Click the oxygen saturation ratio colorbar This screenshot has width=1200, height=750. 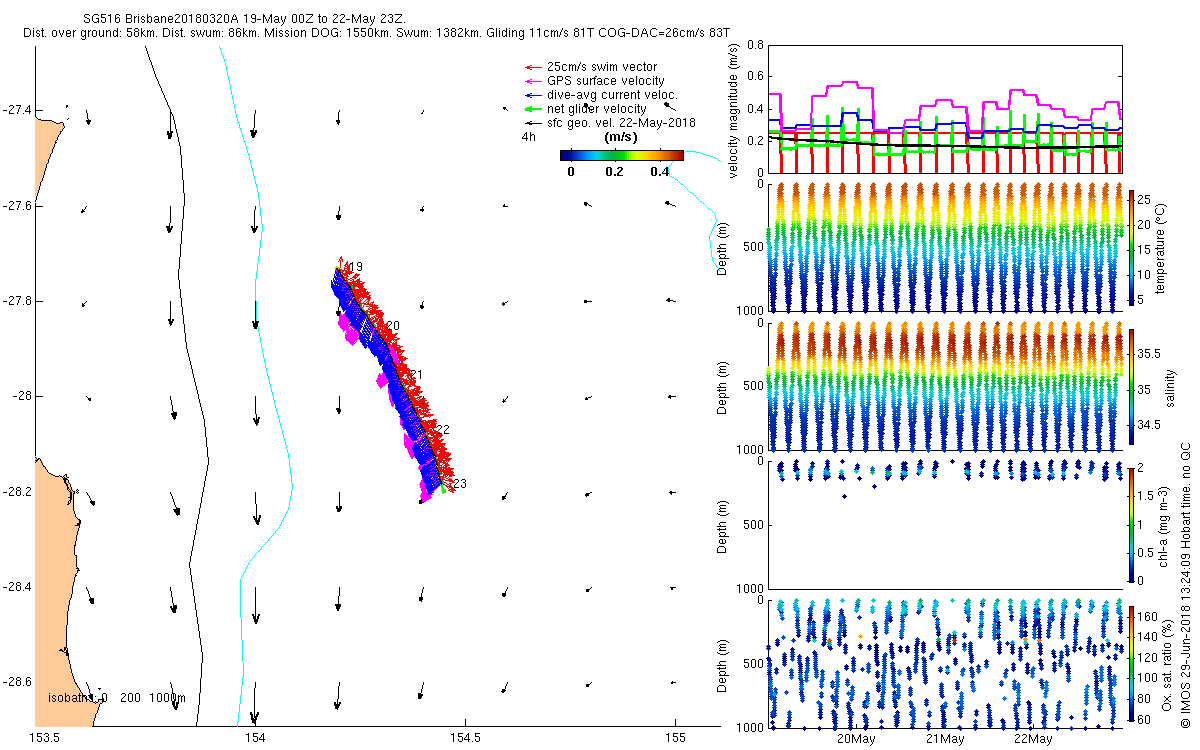1131,663
